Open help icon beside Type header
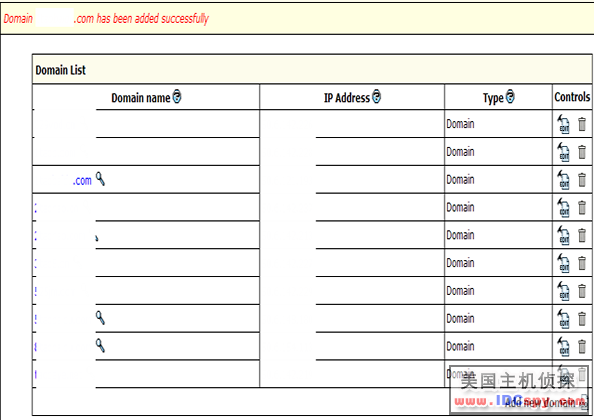The height and width of the screenshot is (420, 594). 510,97
